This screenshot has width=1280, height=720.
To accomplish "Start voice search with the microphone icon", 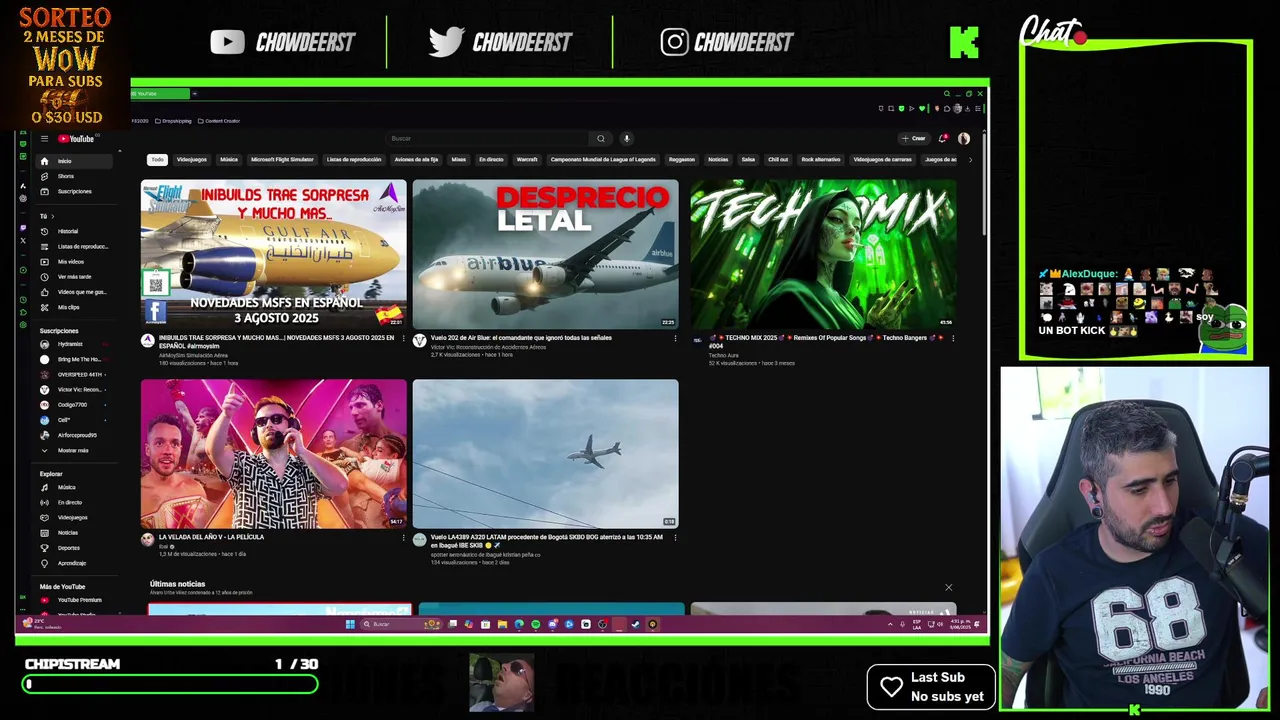I will coord(626,139).
